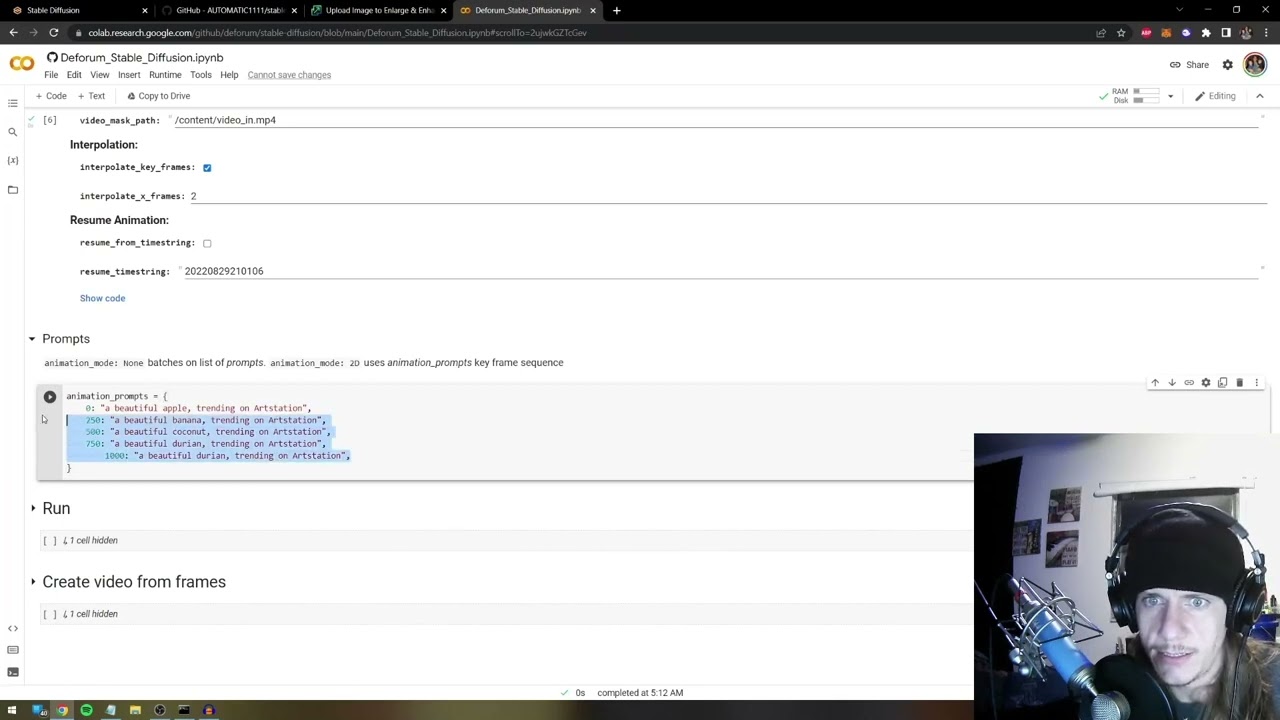This screenshot has height=720, width=1280.
Task: Click Cannot save changes link
Action: click(289, 75)
